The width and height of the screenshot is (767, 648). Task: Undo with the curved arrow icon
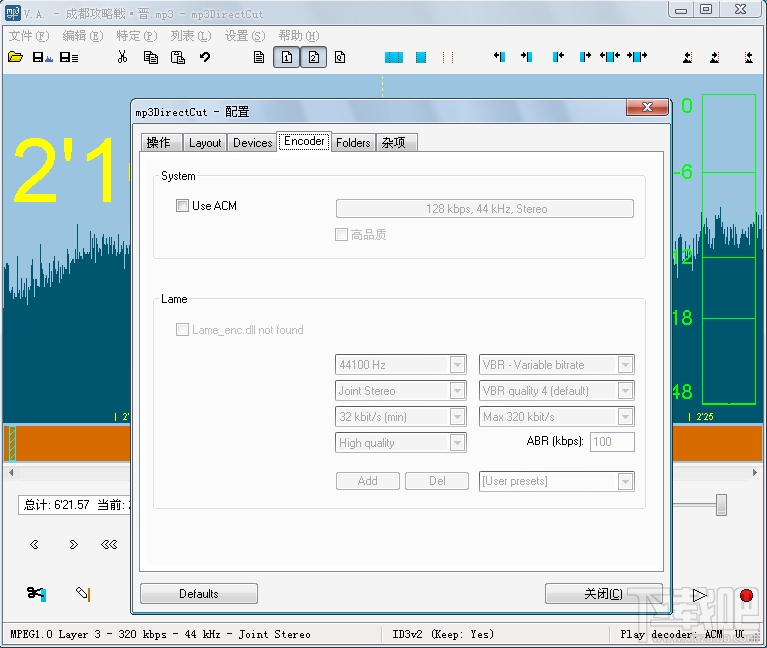click(x=205, y=57)
